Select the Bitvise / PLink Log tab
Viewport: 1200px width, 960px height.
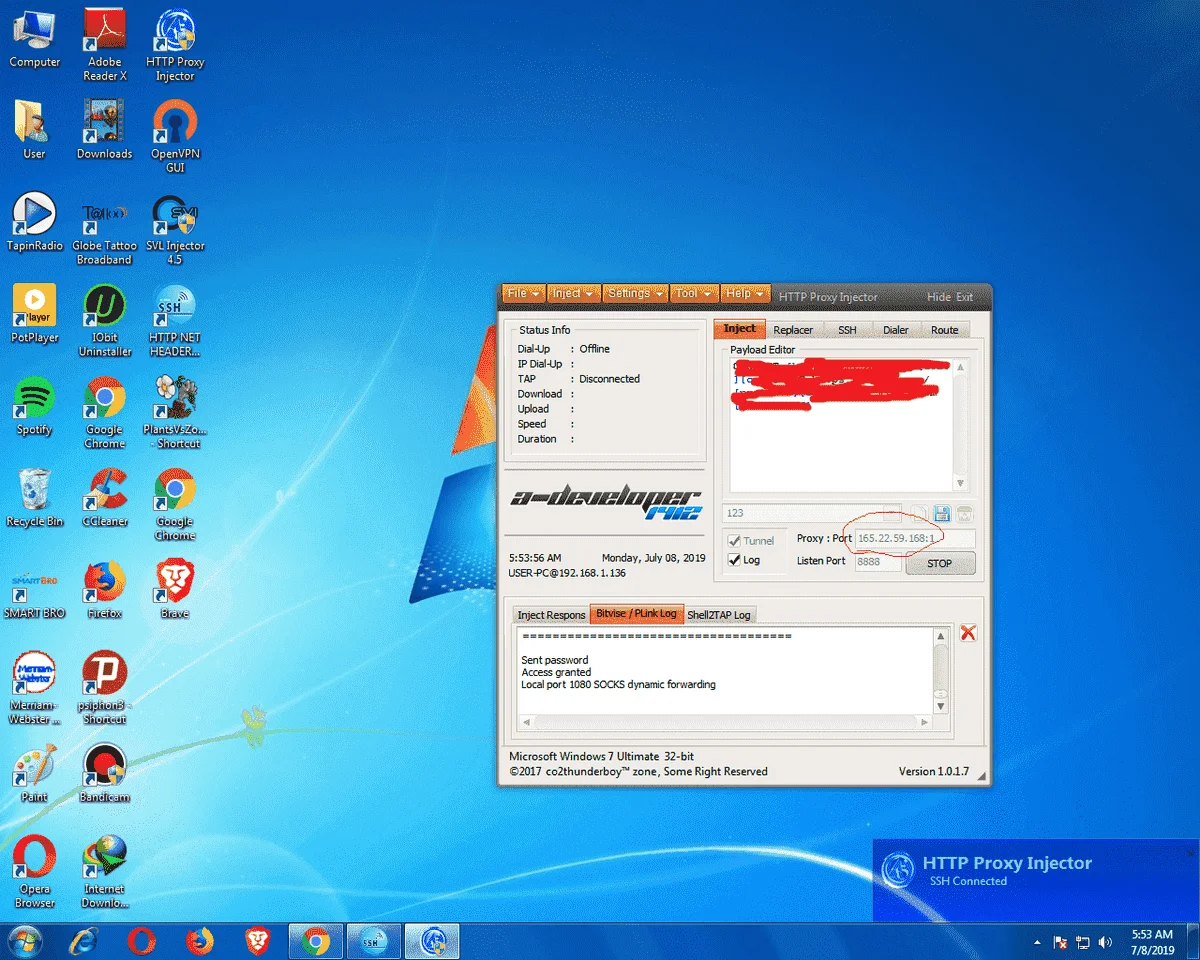click(636, 614)
